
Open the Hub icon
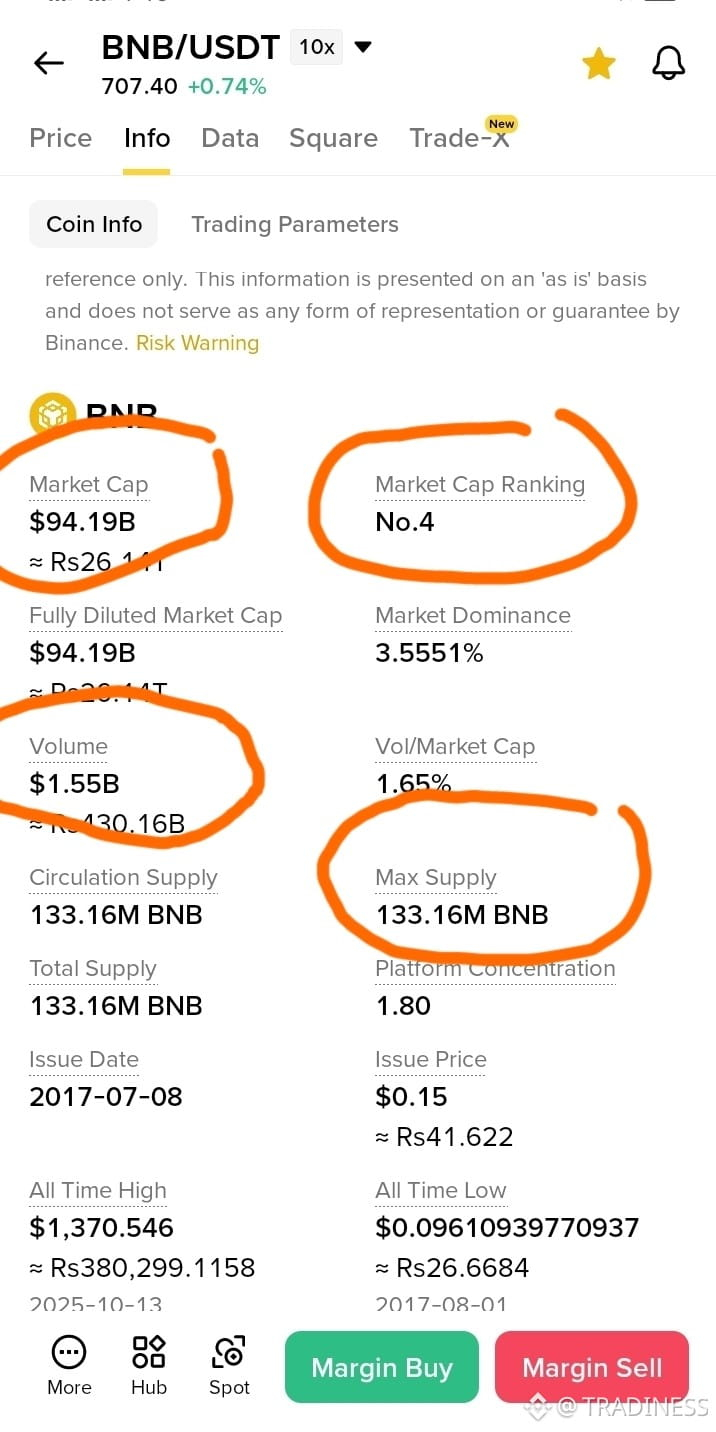tap(149, 1352)
